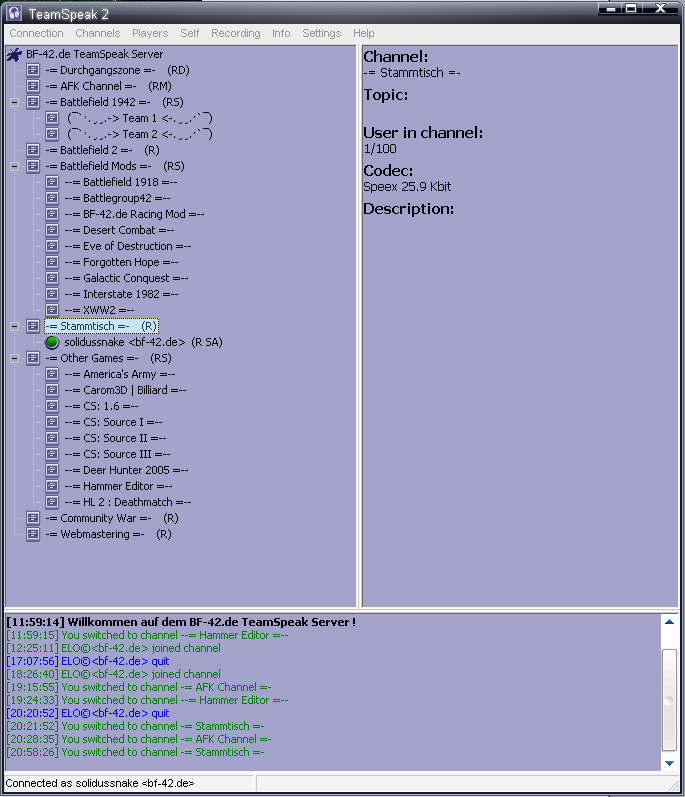685x797 pixels.
Task: Click the Deer Hunter 2005 subchannel icon
Action: (x=52, y=470)
